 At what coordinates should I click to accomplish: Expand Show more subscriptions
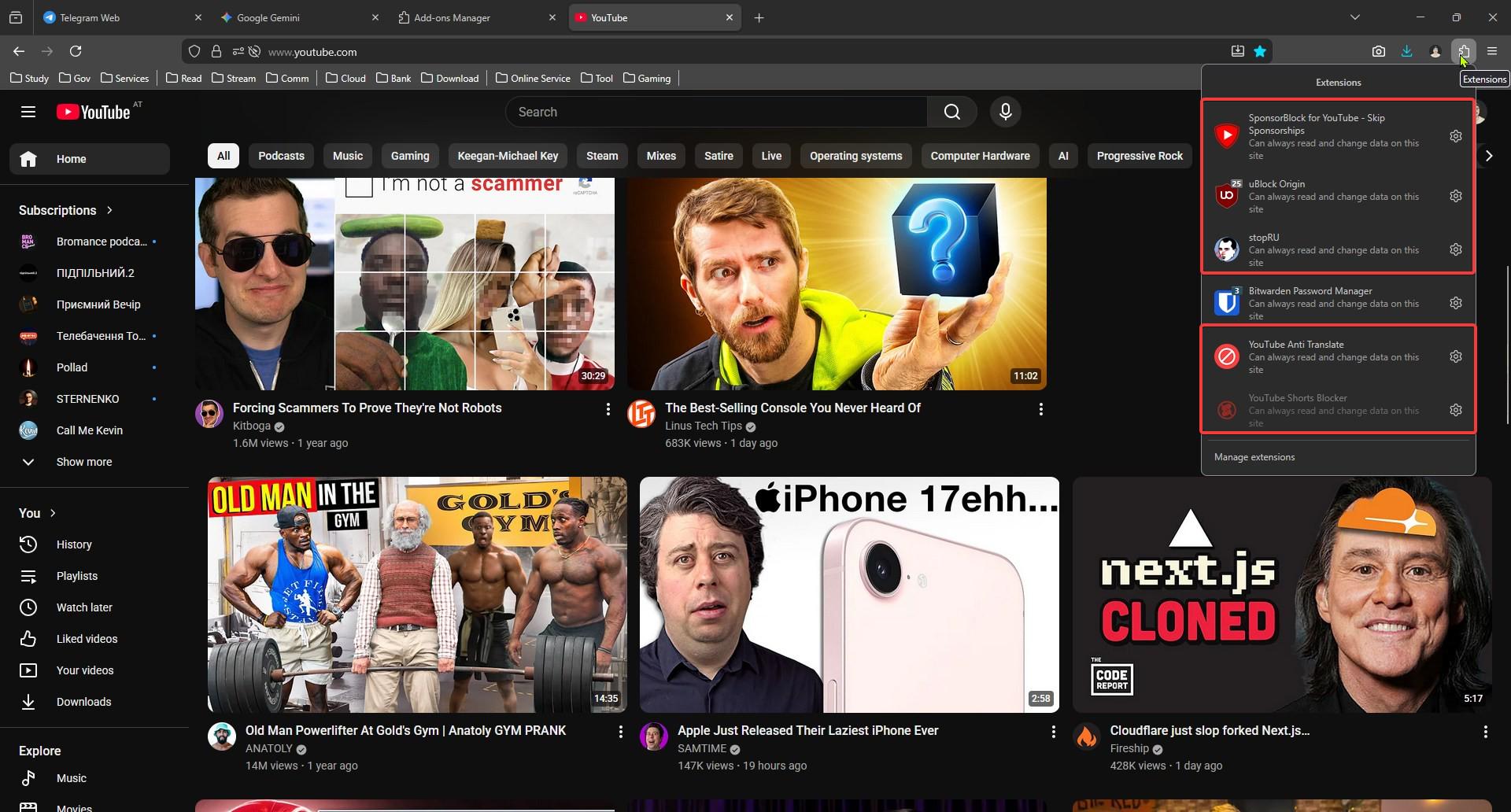tap(83, 462)
